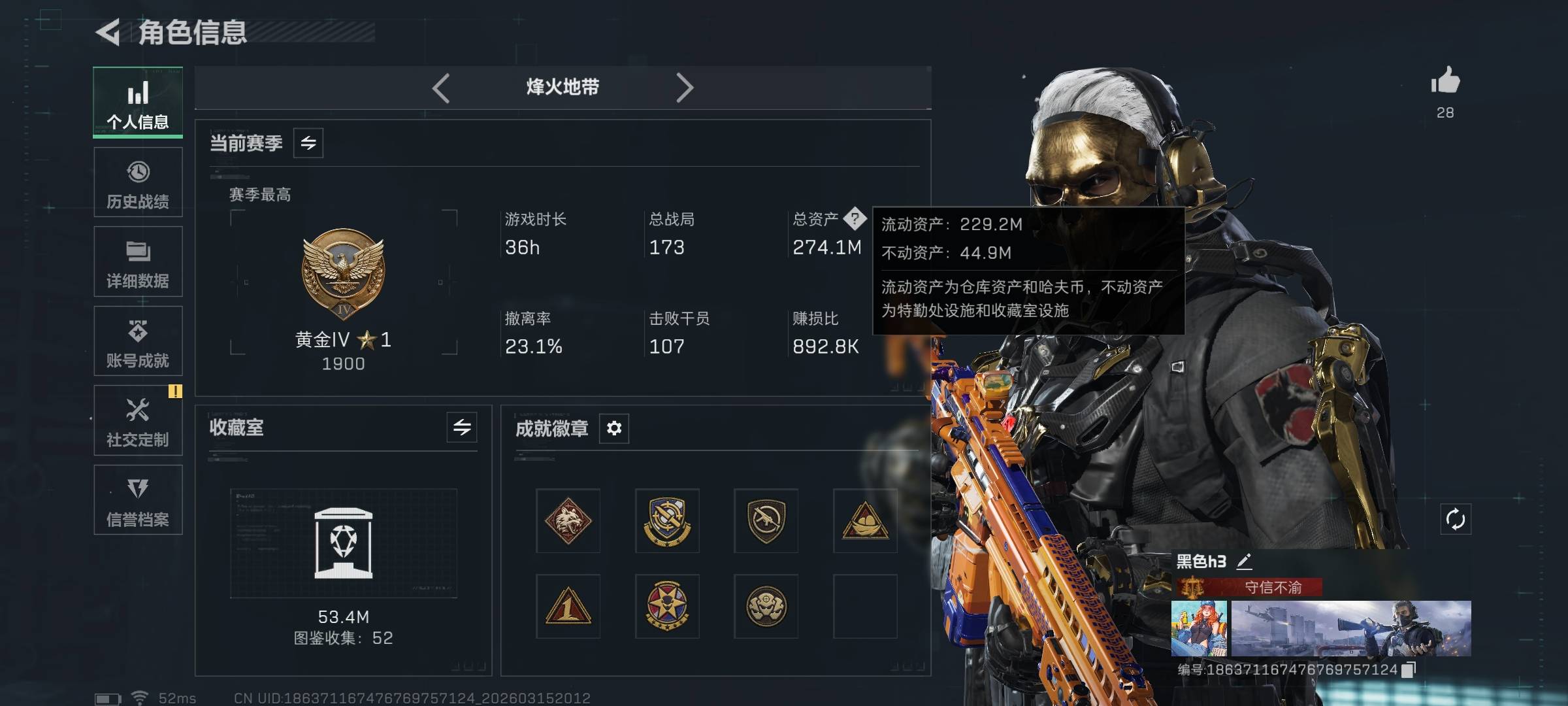Viewport: 1568px width, 706px height.
Task: Go back using the arrow beside 角色信息
Action: tap(108, 32)
